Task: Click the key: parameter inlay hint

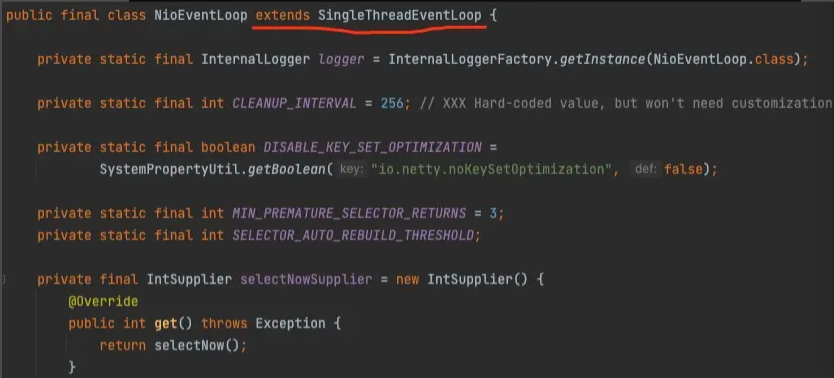Action: click(351, 170)
